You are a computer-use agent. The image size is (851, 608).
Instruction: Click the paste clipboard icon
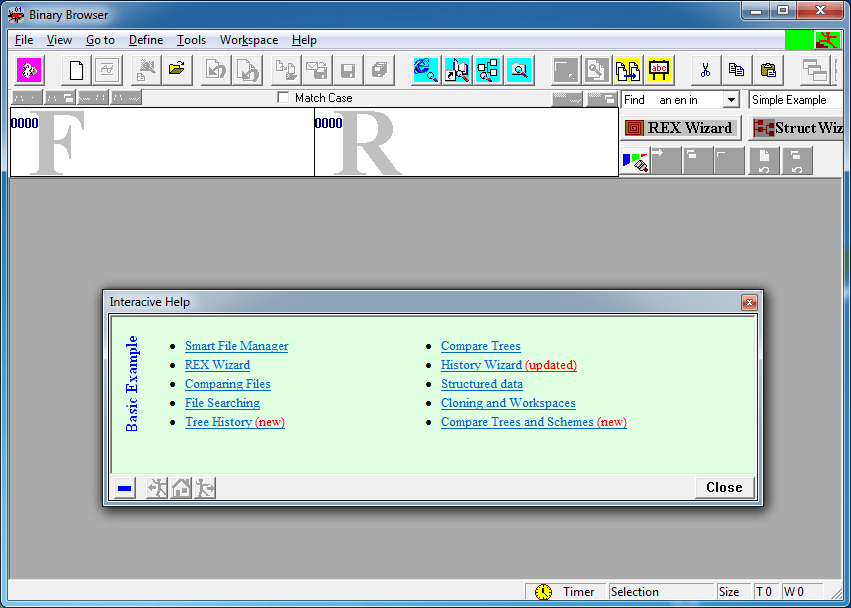[769, 70]
